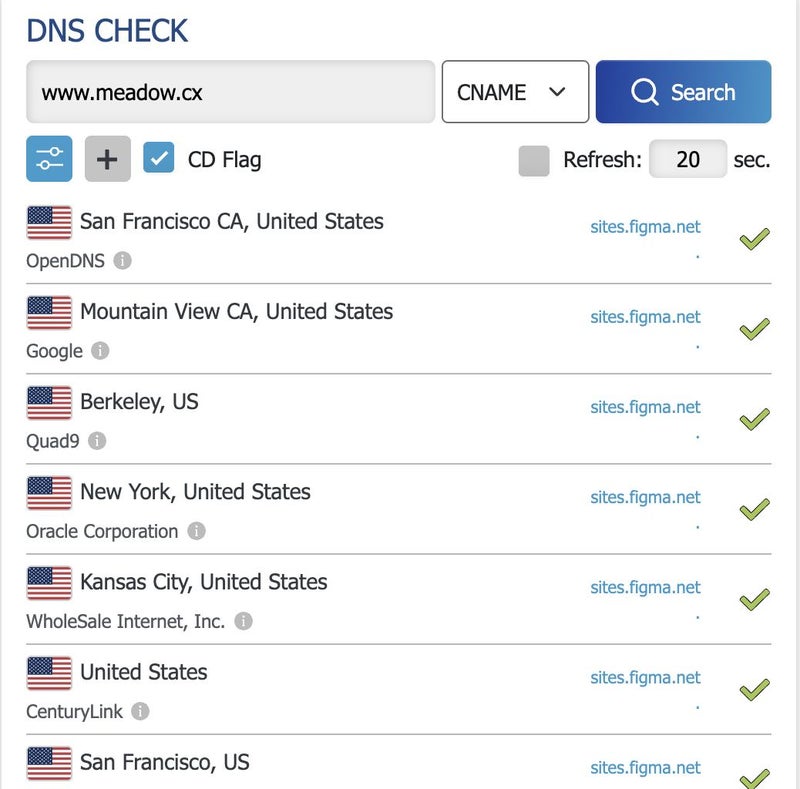Click info icon beside WholeSale Internet, Inc.
Screen dimensions: 800x789
243,621
